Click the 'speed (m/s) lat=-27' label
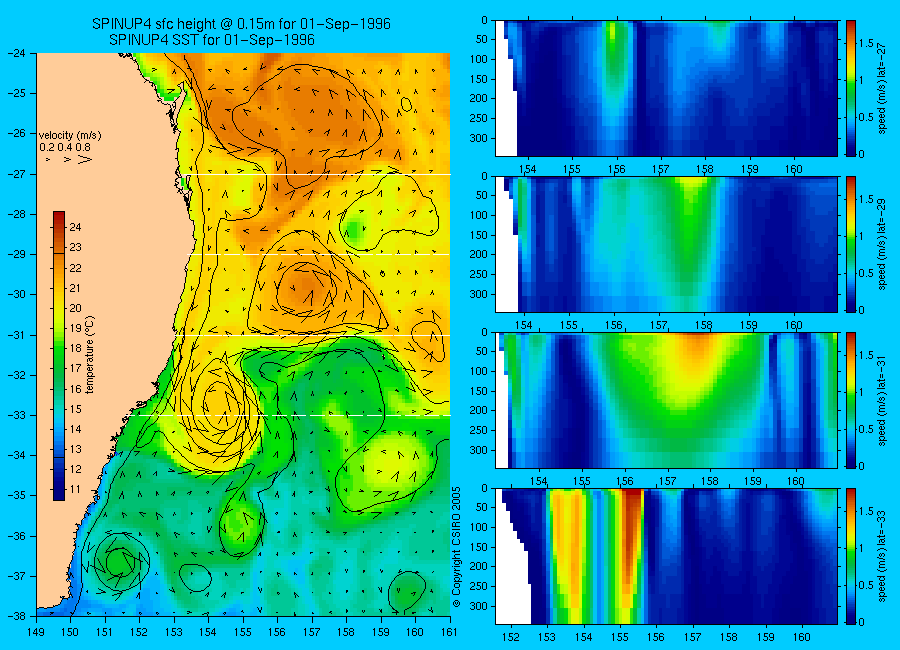Image resolution: width=900 pixels, height=650 pixels. [x=882, y=89]
